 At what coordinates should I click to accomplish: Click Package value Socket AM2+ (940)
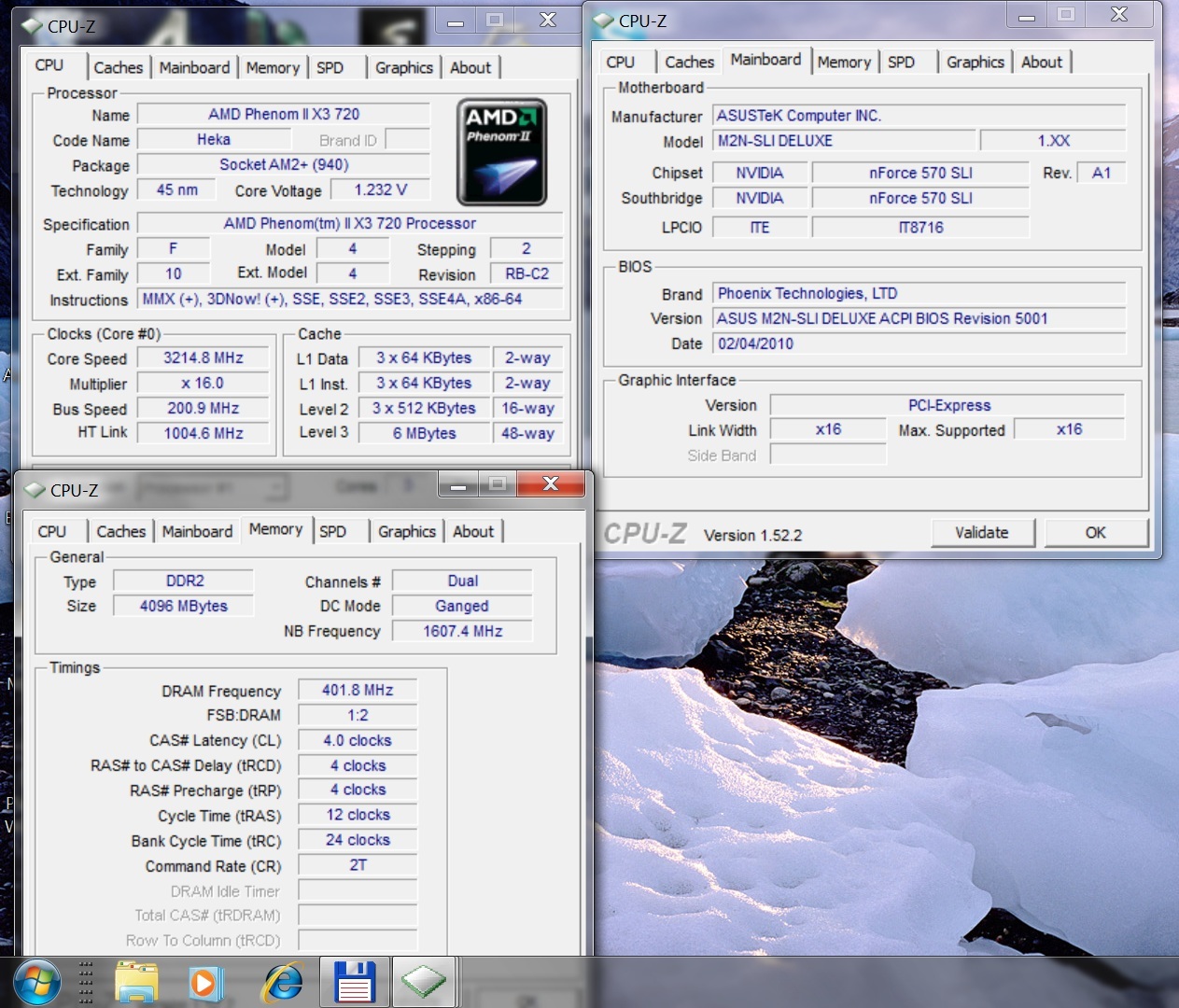click(x=284, y=164)
